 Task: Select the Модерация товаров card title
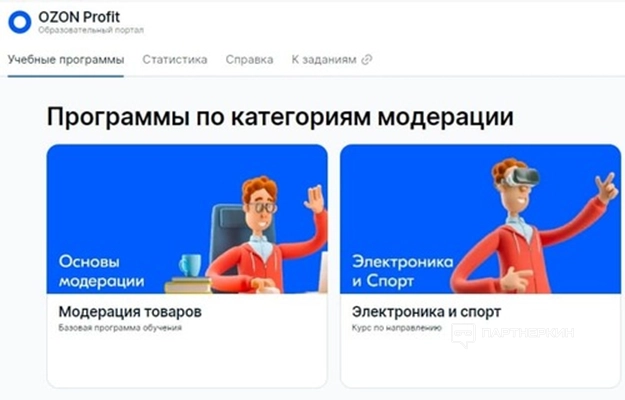(x=130, y=312)
